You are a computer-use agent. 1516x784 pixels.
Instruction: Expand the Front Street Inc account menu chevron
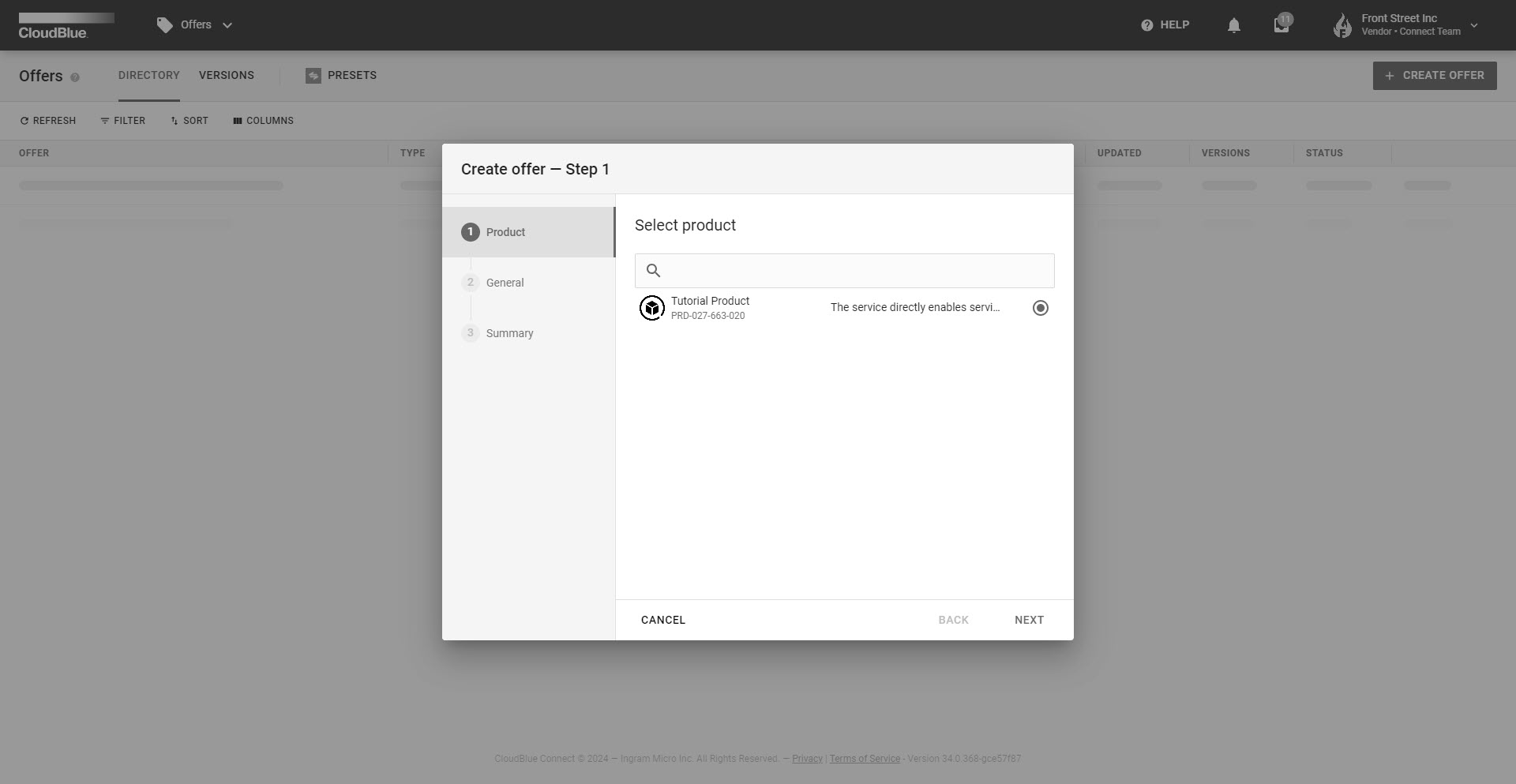tap(1474, 25)
